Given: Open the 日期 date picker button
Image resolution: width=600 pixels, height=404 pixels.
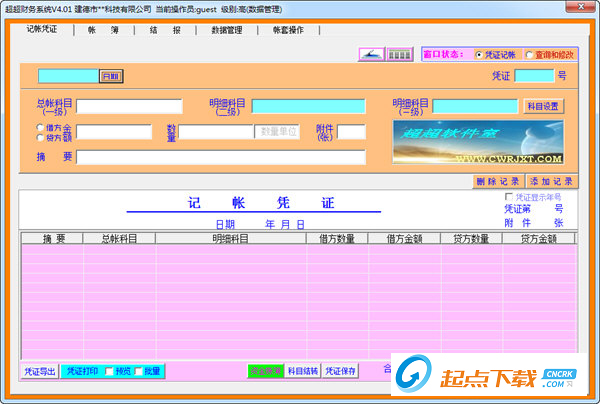Looking at the screenshot, I should (x=111, y=76).
